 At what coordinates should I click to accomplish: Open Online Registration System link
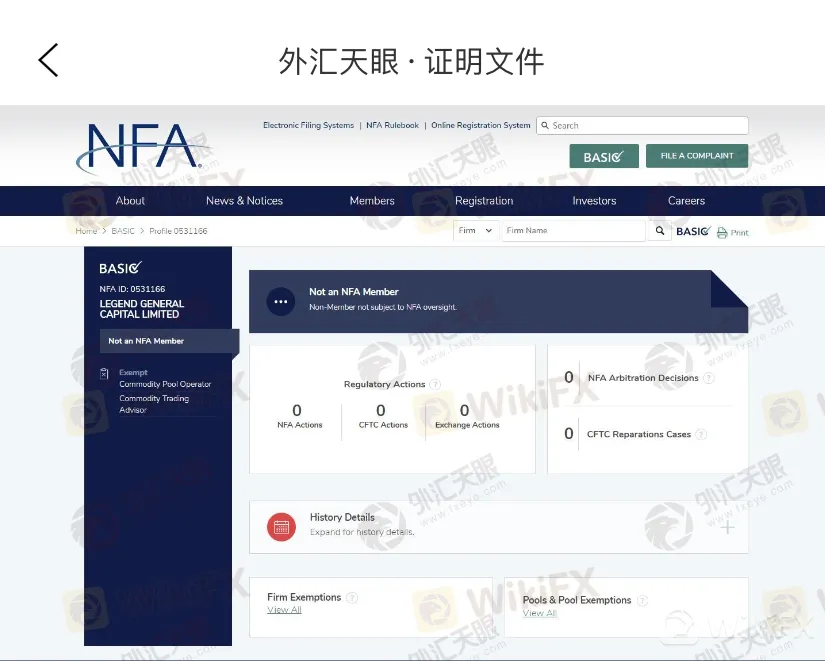coord(480,125)
